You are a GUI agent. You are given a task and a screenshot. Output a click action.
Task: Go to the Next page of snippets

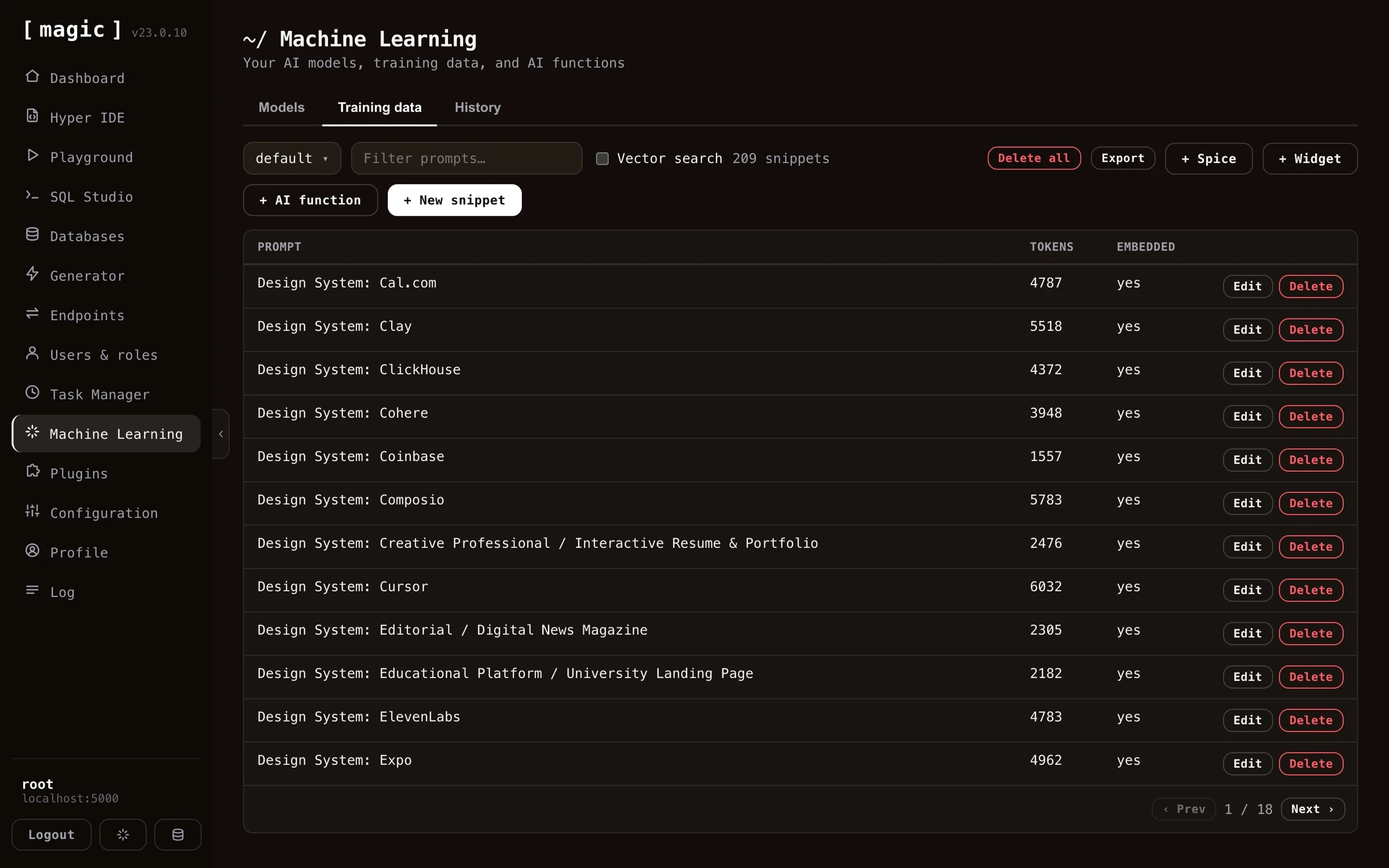coord(1313,809)
